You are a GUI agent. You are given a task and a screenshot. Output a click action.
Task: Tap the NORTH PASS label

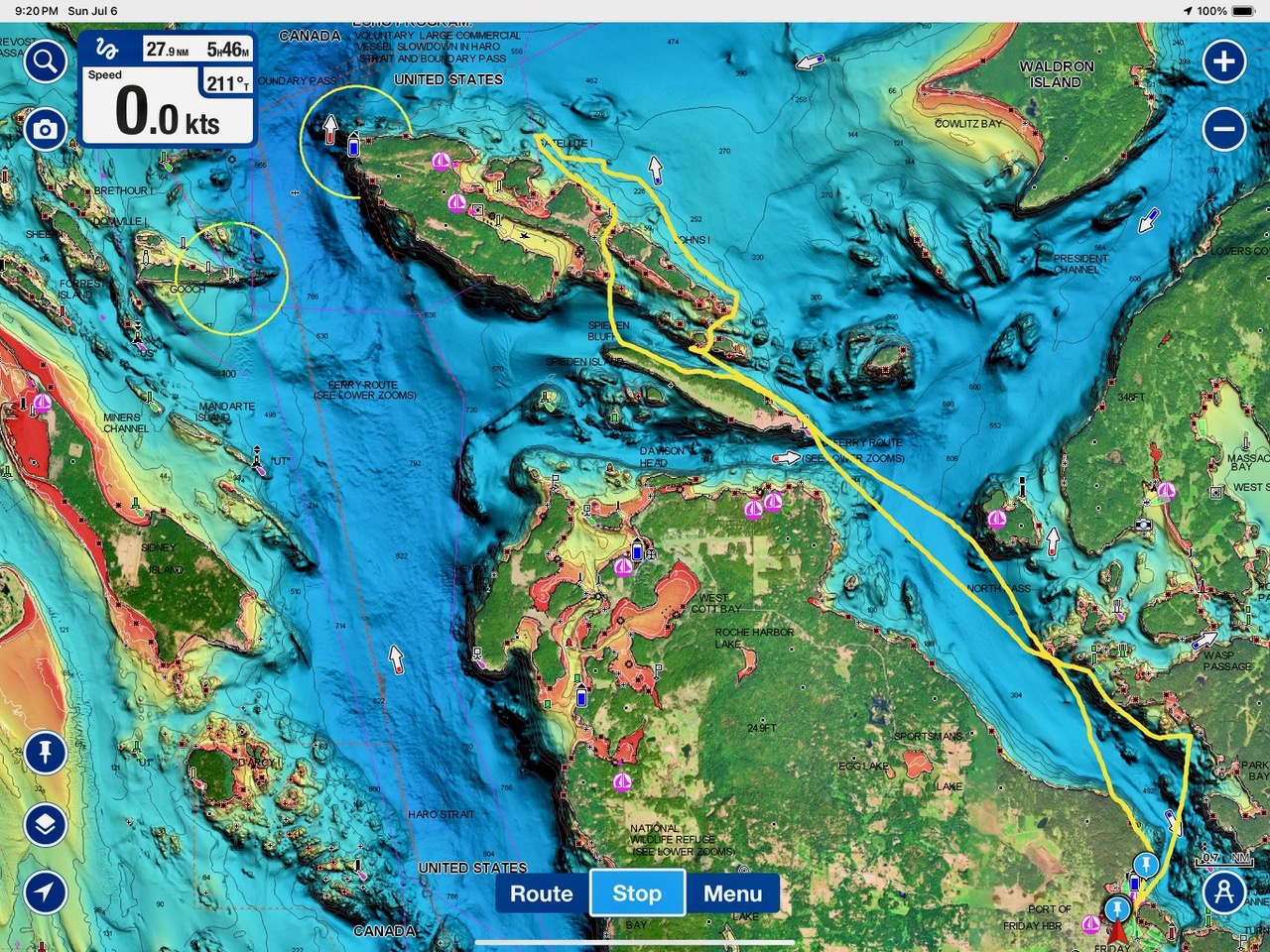998,588
